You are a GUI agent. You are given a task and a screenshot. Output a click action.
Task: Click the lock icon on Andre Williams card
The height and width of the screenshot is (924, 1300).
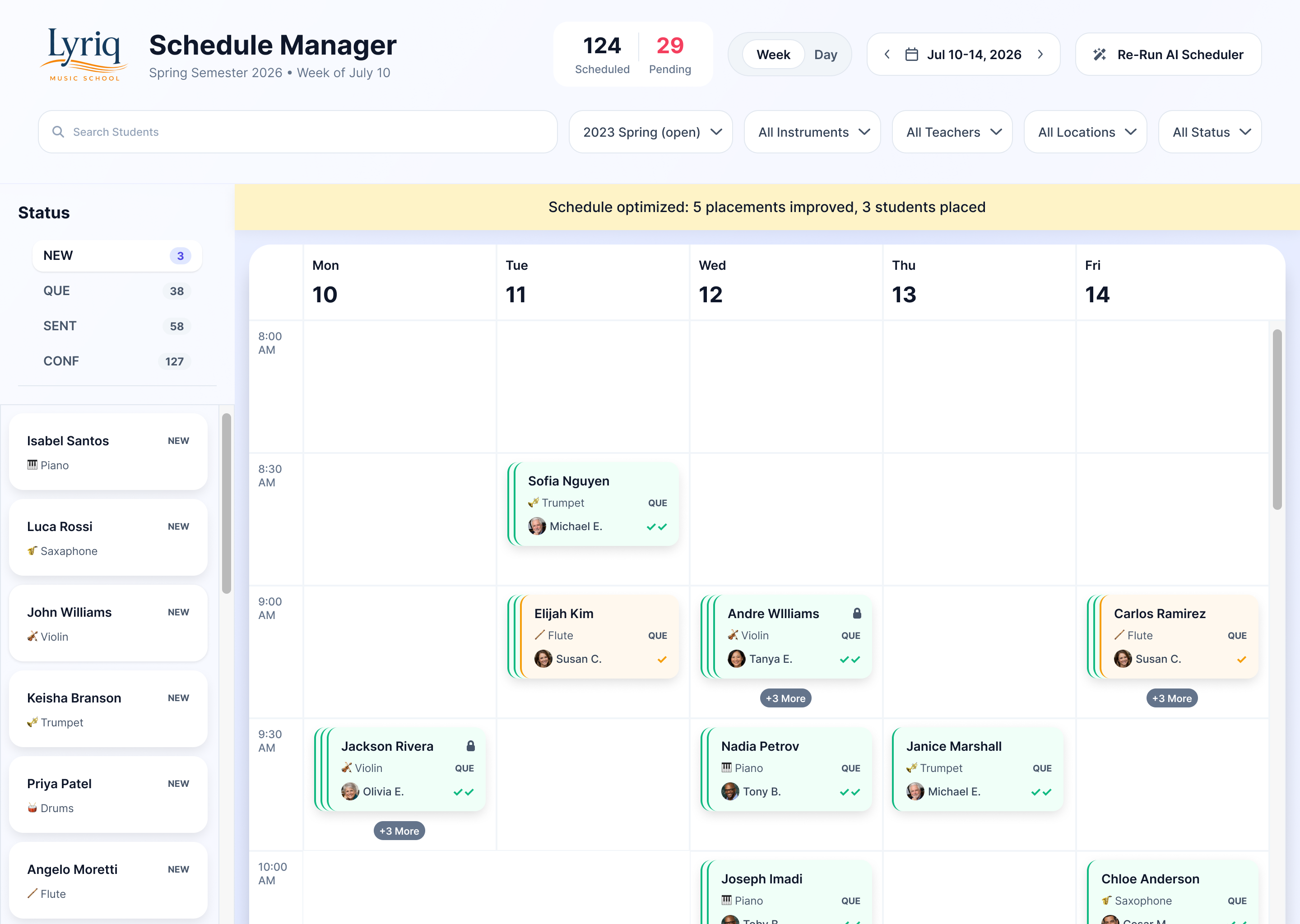[857, 613]
